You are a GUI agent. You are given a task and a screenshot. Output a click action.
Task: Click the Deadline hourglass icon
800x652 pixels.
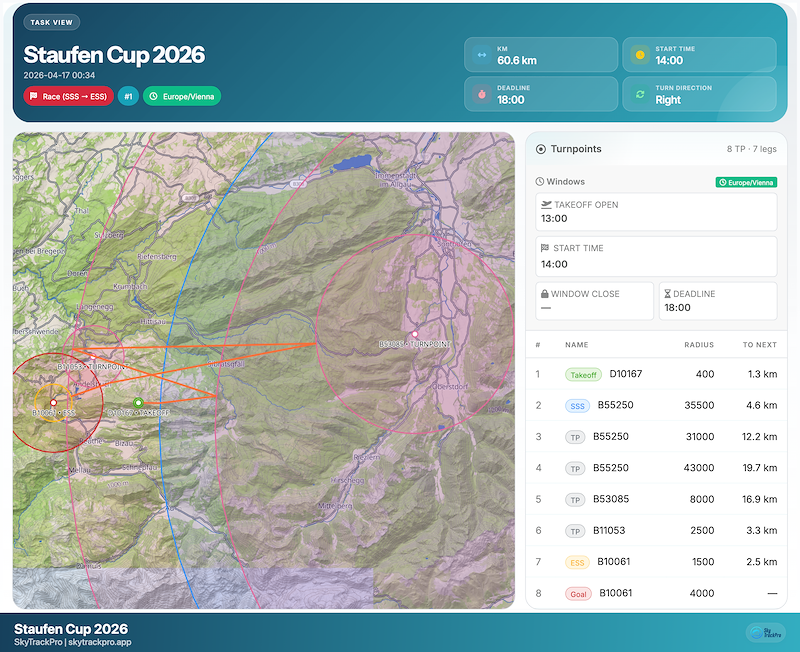tap(668, 292)
